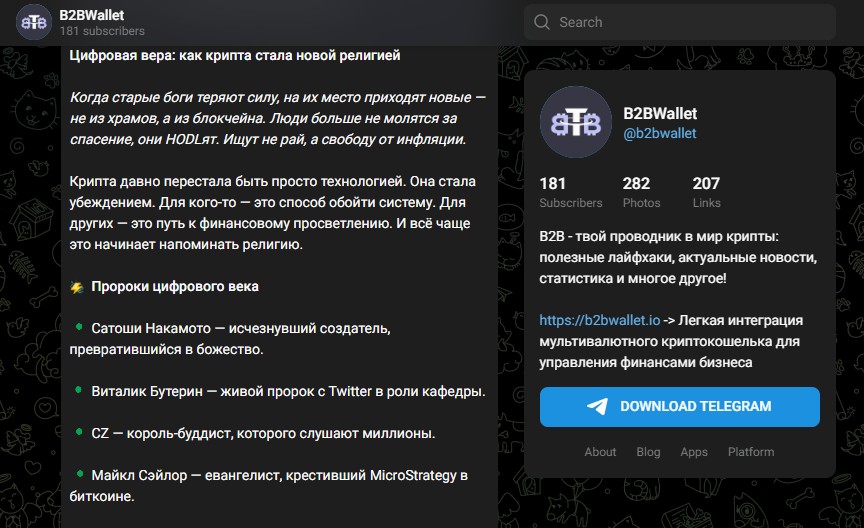This screenshot has width=864, height=528.
Task: Click the B2BWallet title in the header
Action: click(x=91, y=15)
